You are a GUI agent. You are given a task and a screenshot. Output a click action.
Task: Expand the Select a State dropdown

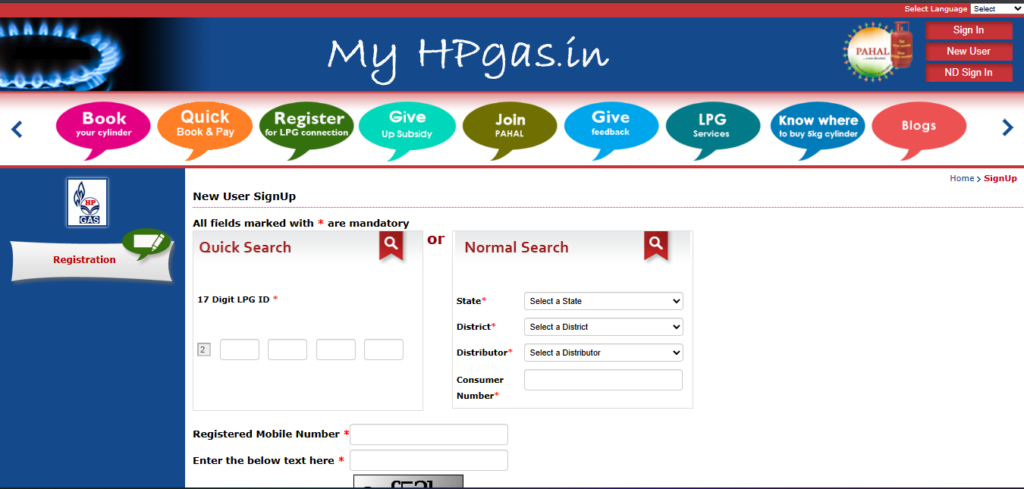click(x=603, y=301)
